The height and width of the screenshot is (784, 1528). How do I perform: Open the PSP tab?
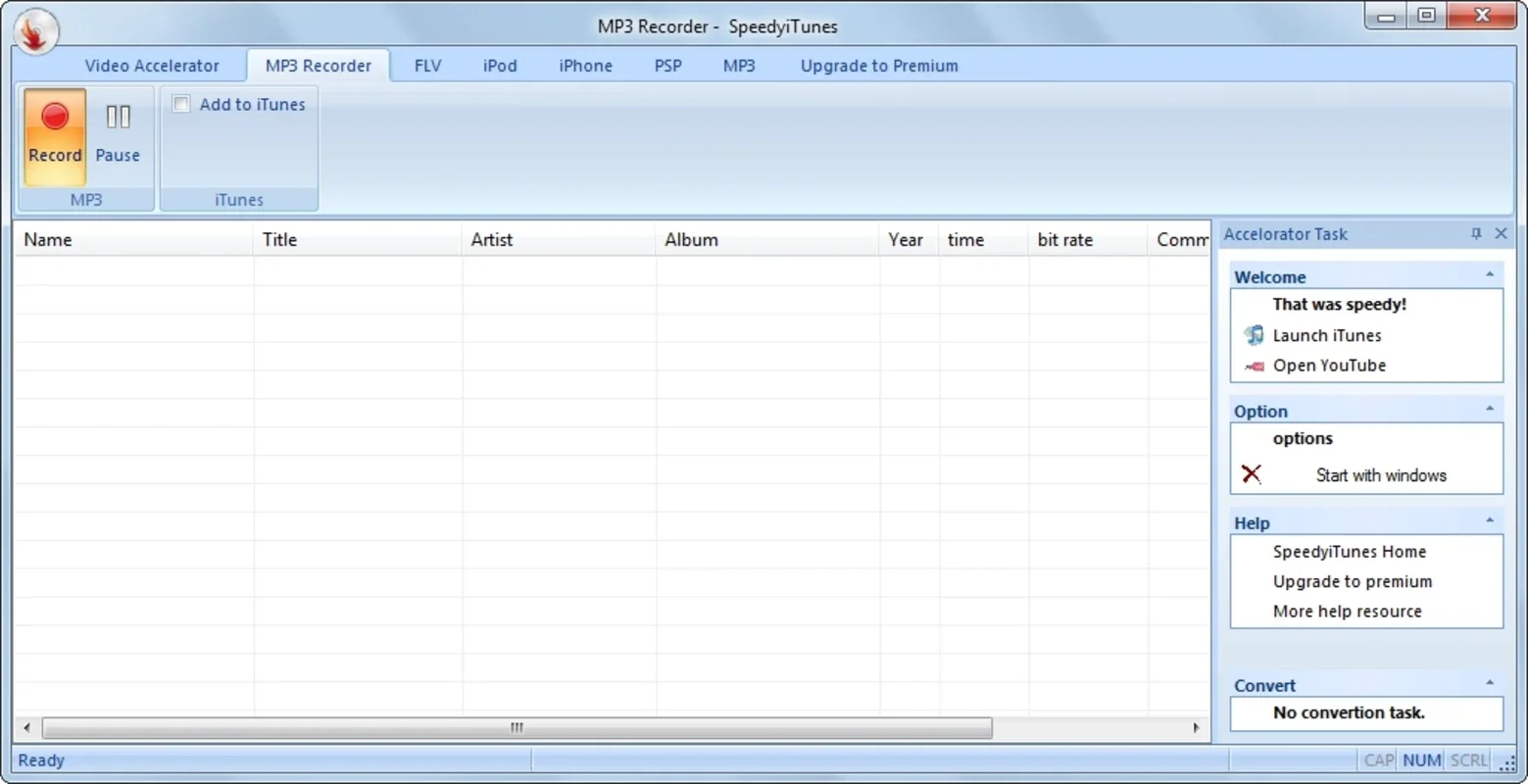click(667, 66)
